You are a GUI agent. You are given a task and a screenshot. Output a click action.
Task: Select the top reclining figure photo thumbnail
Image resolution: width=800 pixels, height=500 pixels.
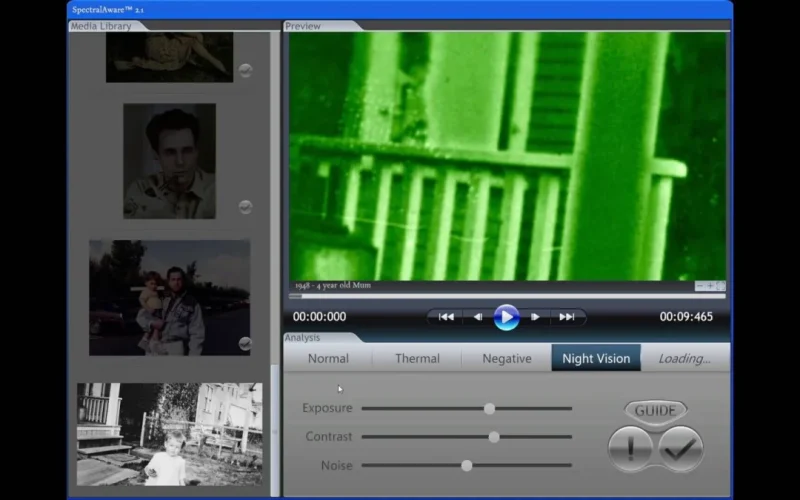[x=169, y=57]
